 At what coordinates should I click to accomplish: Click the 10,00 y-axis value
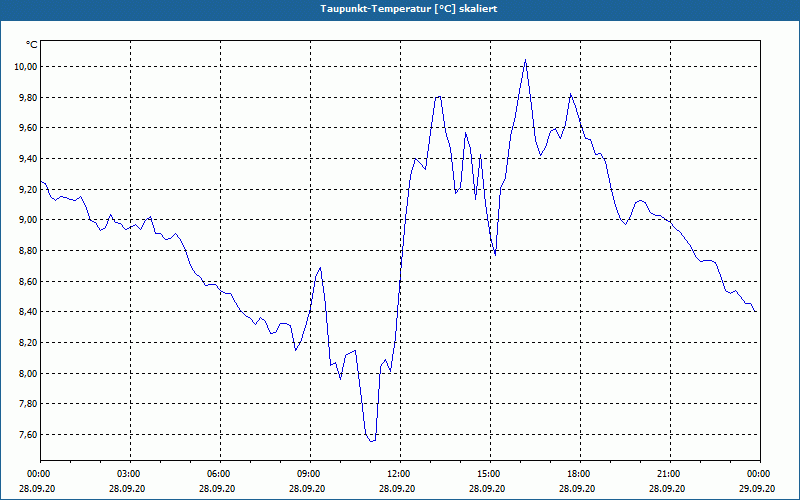(27, 67)
